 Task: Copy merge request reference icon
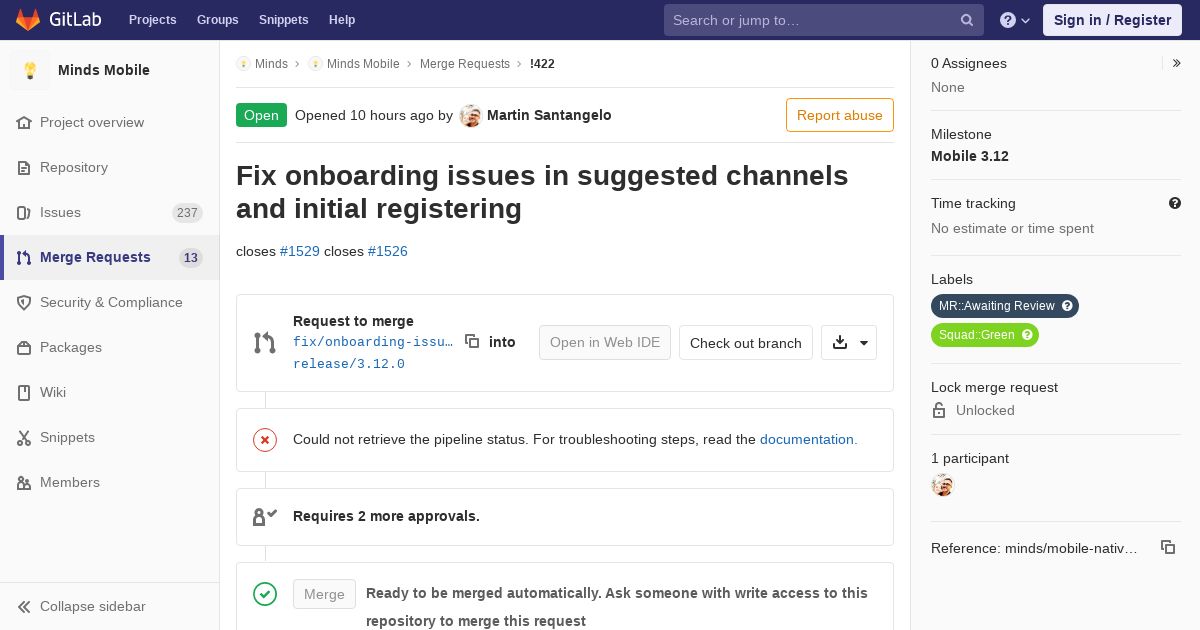click(1168, 547)
